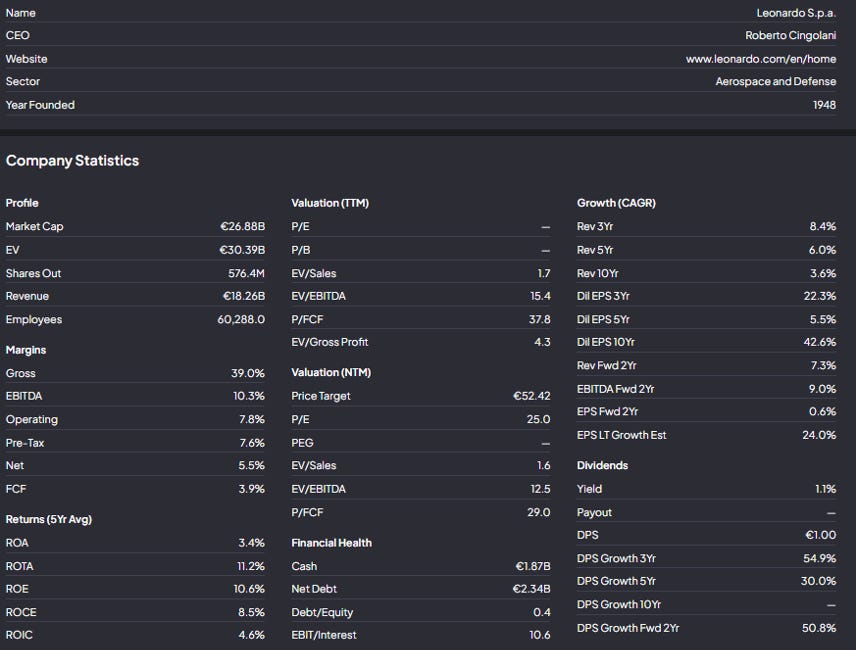Select Cash value €1.87B
Image resolution: width=856 pixels, height=650 pixels.
tap(533, 566)
